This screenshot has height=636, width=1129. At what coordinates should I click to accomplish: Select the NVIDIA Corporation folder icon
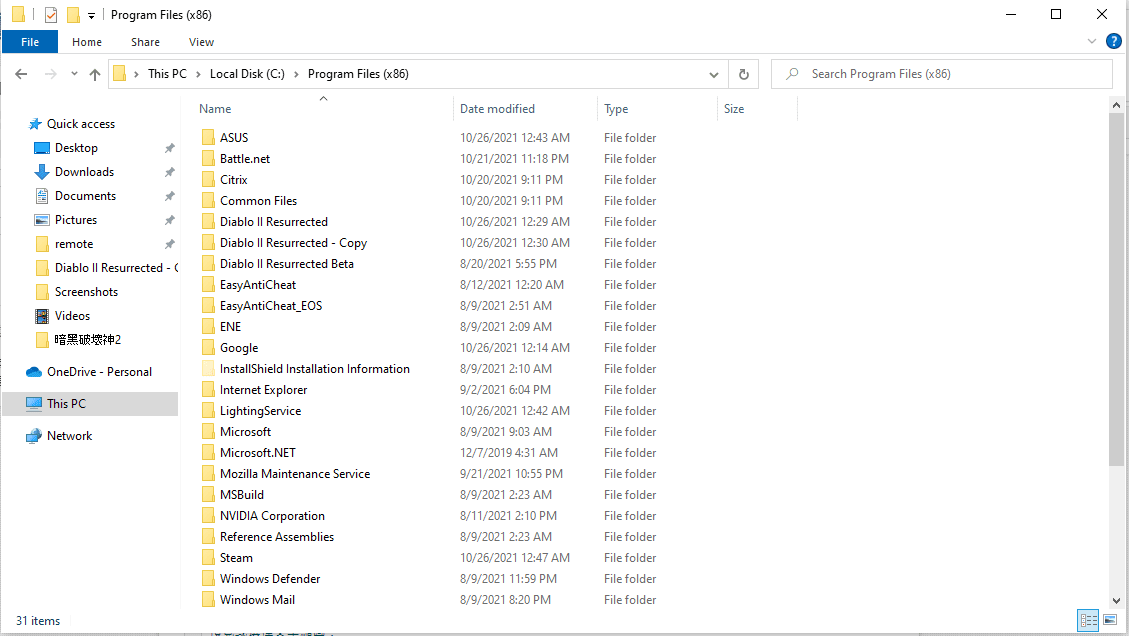[x=208, y=516]
